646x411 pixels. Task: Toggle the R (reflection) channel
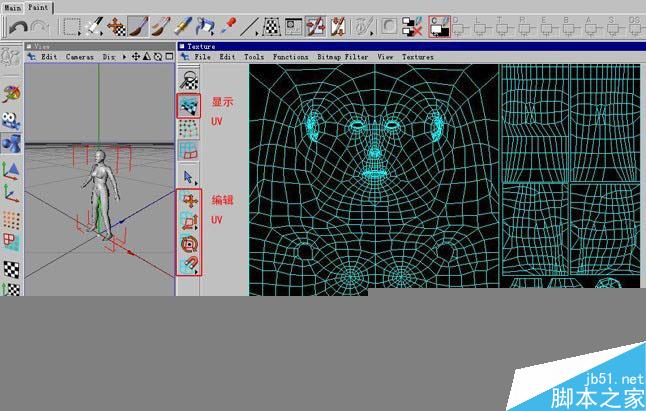(526, 26)
